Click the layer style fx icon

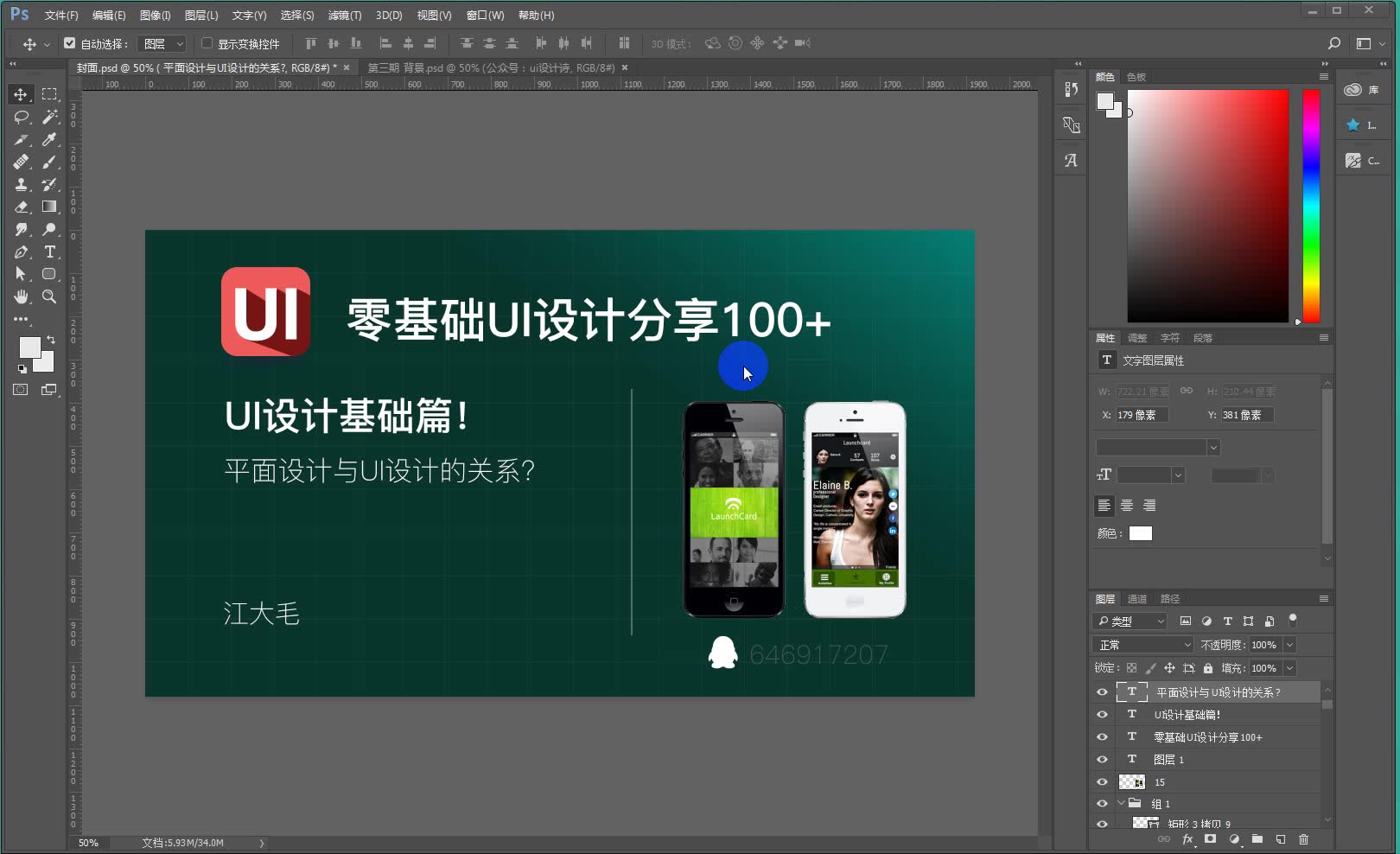coord(1187,839)
